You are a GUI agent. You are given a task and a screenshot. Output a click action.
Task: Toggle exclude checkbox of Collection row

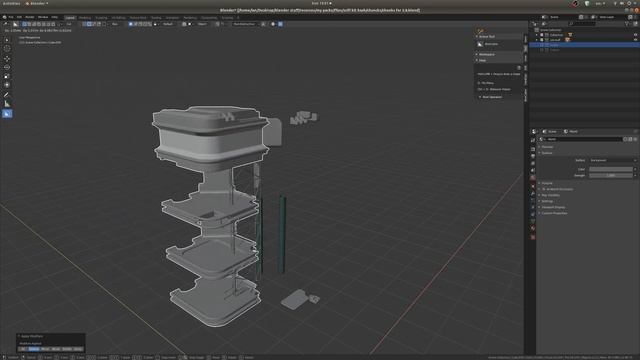(542, 35)
